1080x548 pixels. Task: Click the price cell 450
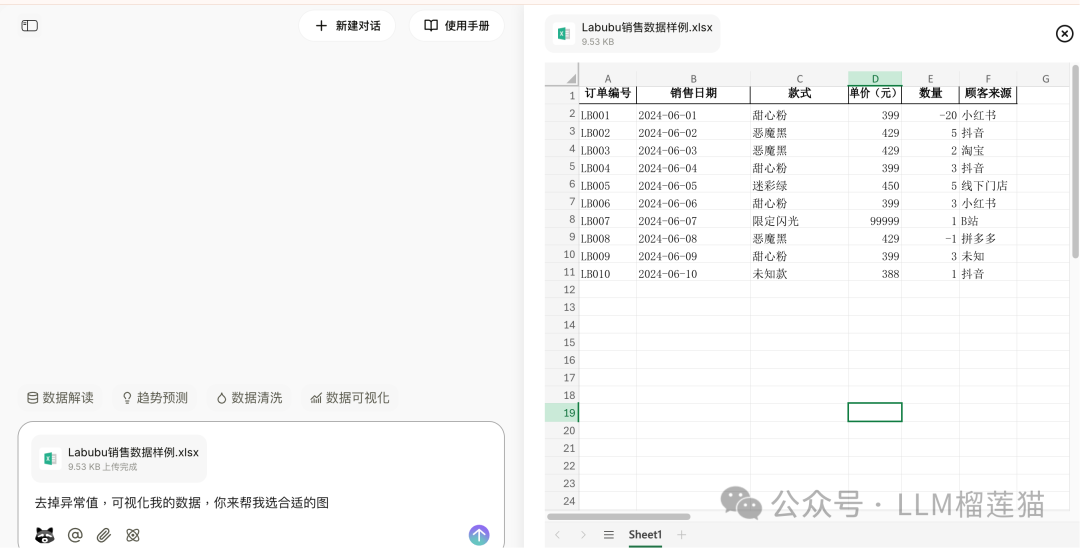tap(875, 186)
